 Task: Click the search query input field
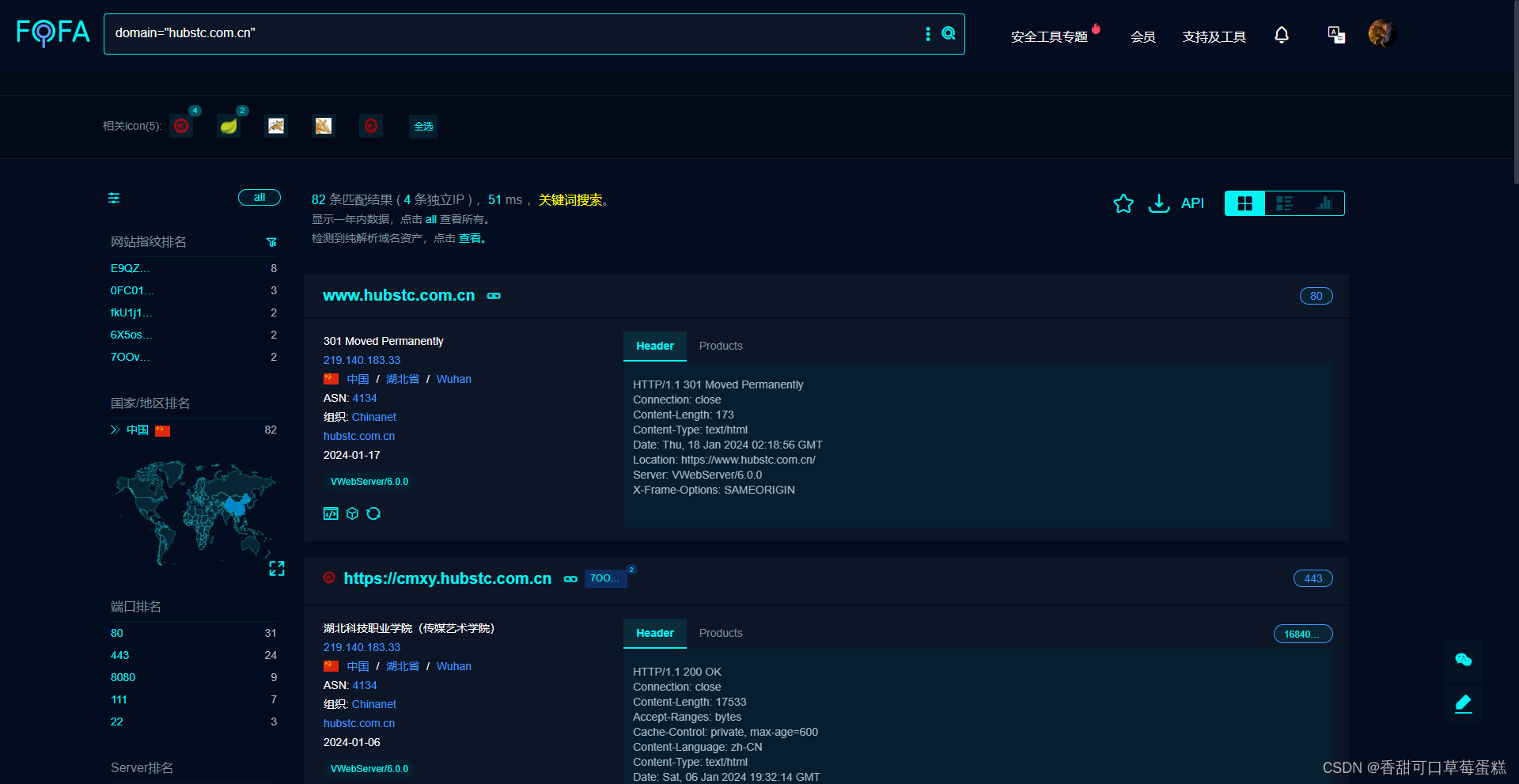click(x=514, y=33)
